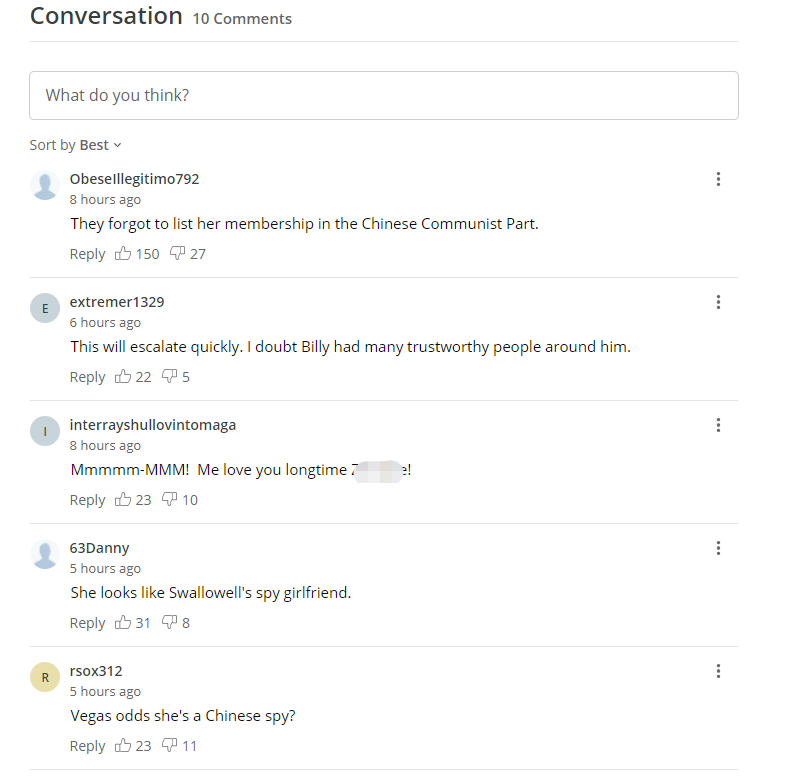Viewport: 785px width, 779px height.
Task: Click the 'What do you think?' comment box
Action: coord(383,96)
